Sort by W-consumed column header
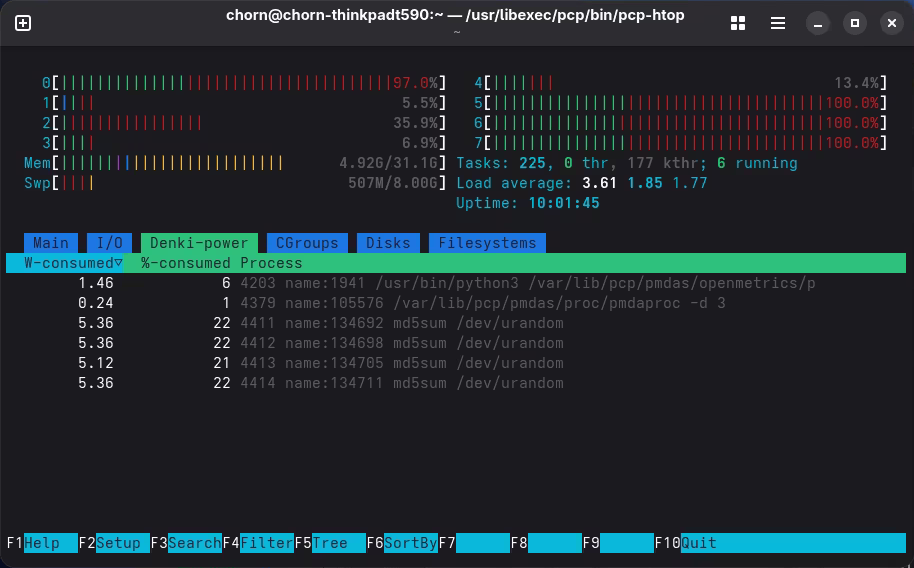This screenshot has width=914, height=568. 65,263
